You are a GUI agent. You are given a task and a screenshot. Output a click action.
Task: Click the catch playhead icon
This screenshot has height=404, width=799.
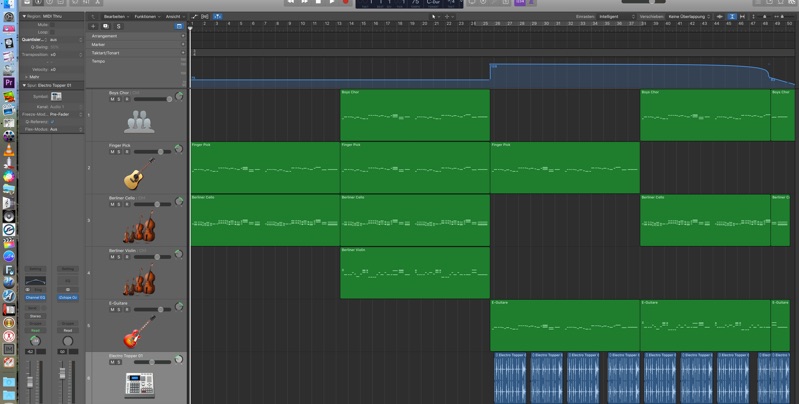218,17
